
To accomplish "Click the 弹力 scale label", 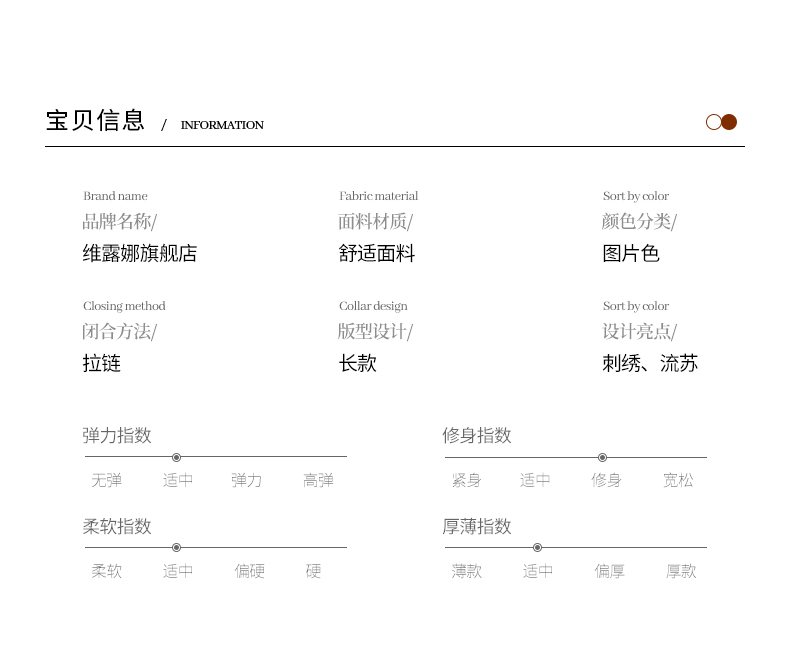I will point(246,480).
